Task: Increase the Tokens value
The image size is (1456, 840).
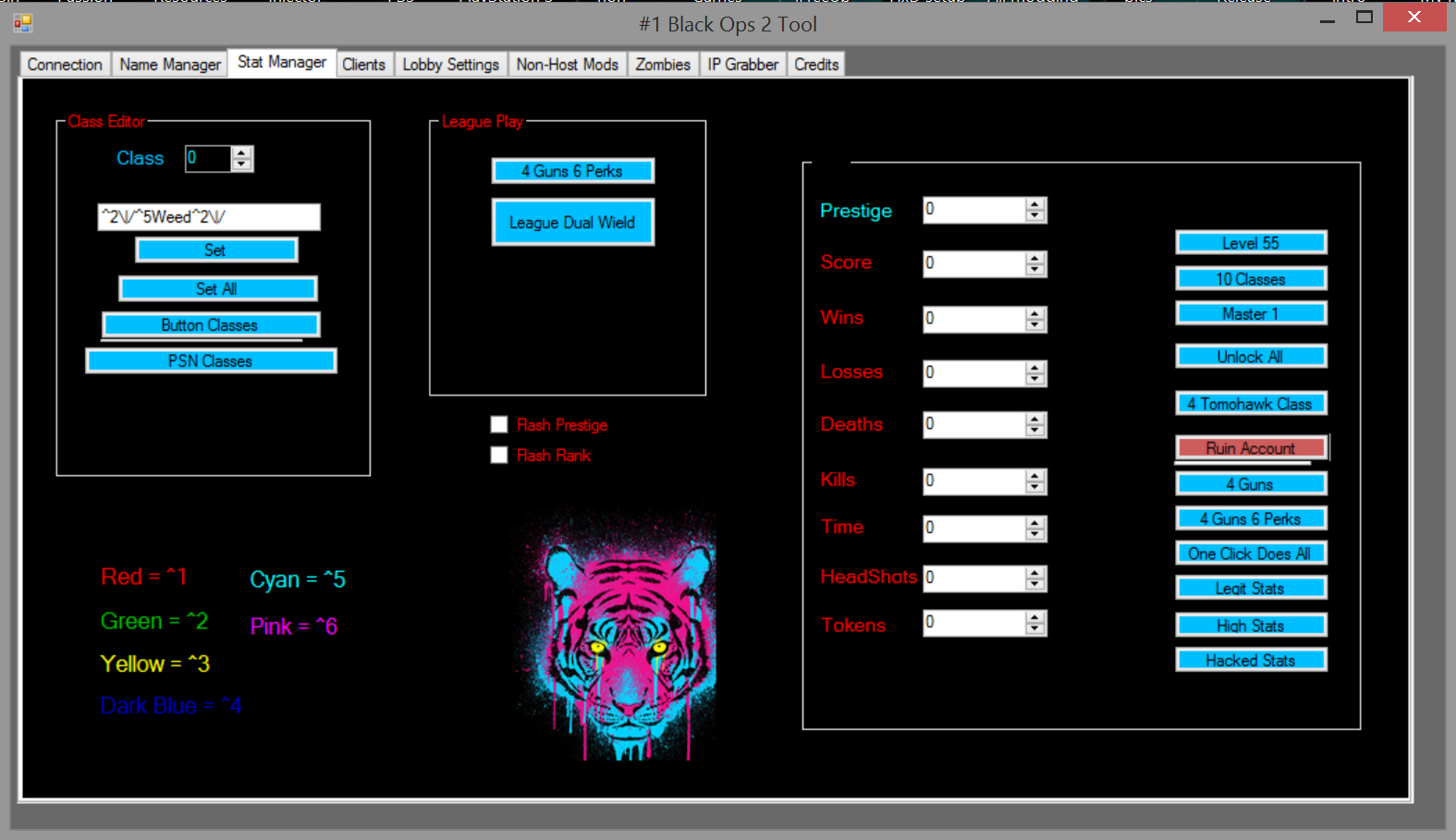Action: (x=1035, y=616)
